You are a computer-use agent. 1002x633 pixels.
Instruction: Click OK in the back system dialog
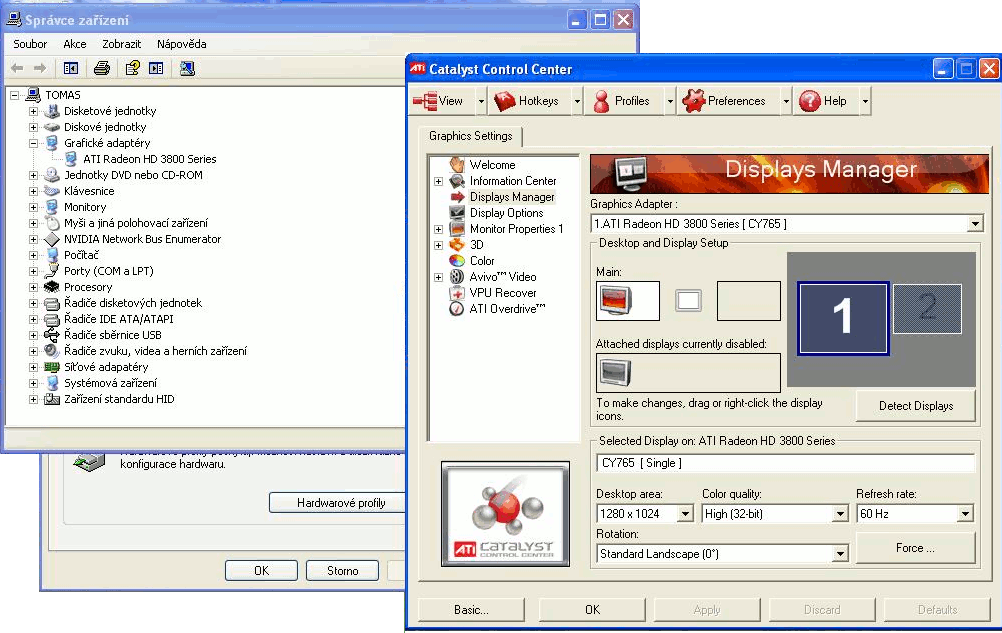click(261, 570)
